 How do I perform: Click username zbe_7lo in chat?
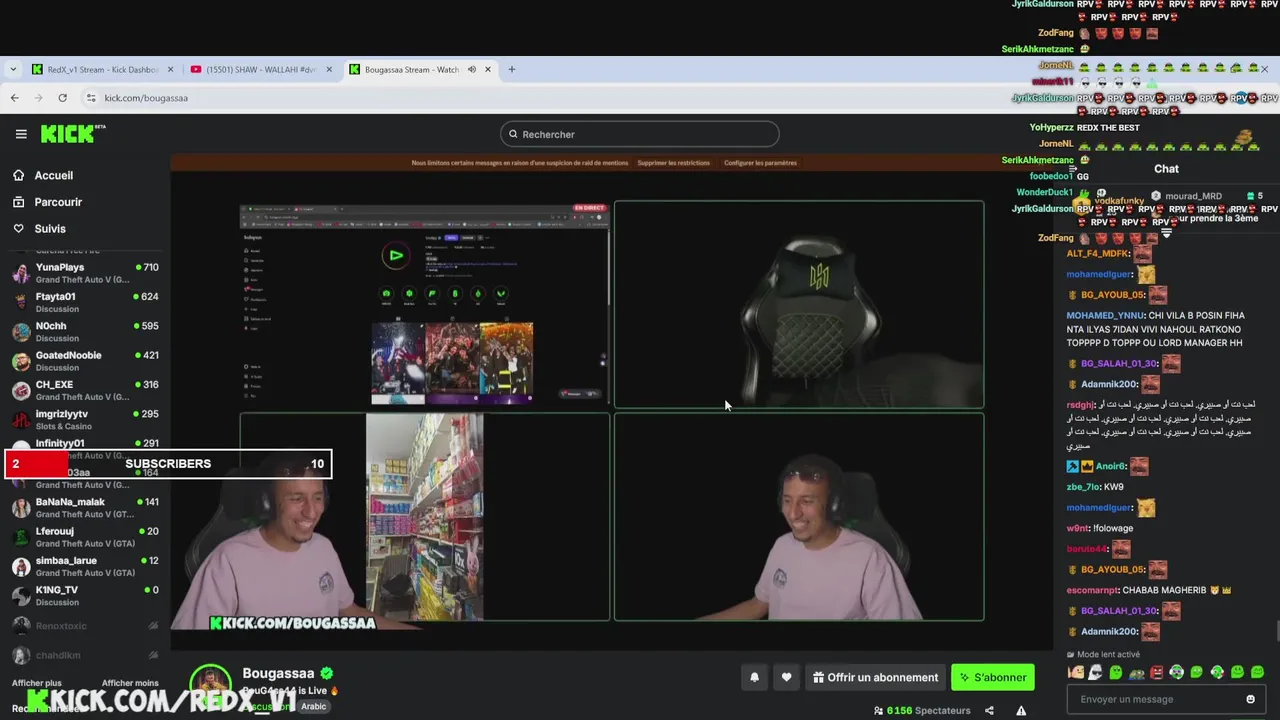point(1083,487)
